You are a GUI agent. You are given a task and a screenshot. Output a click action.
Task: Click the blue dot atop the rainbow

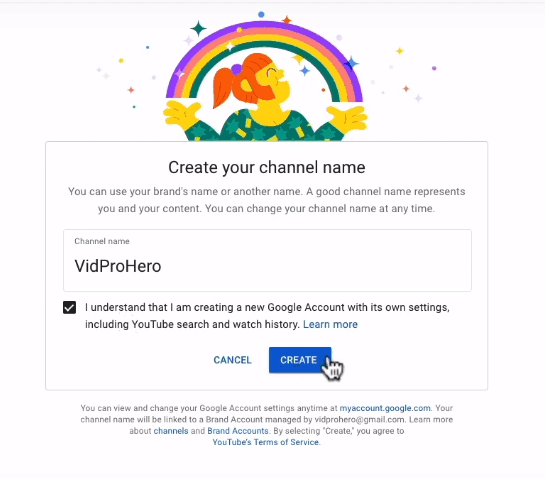pos(261,14)
